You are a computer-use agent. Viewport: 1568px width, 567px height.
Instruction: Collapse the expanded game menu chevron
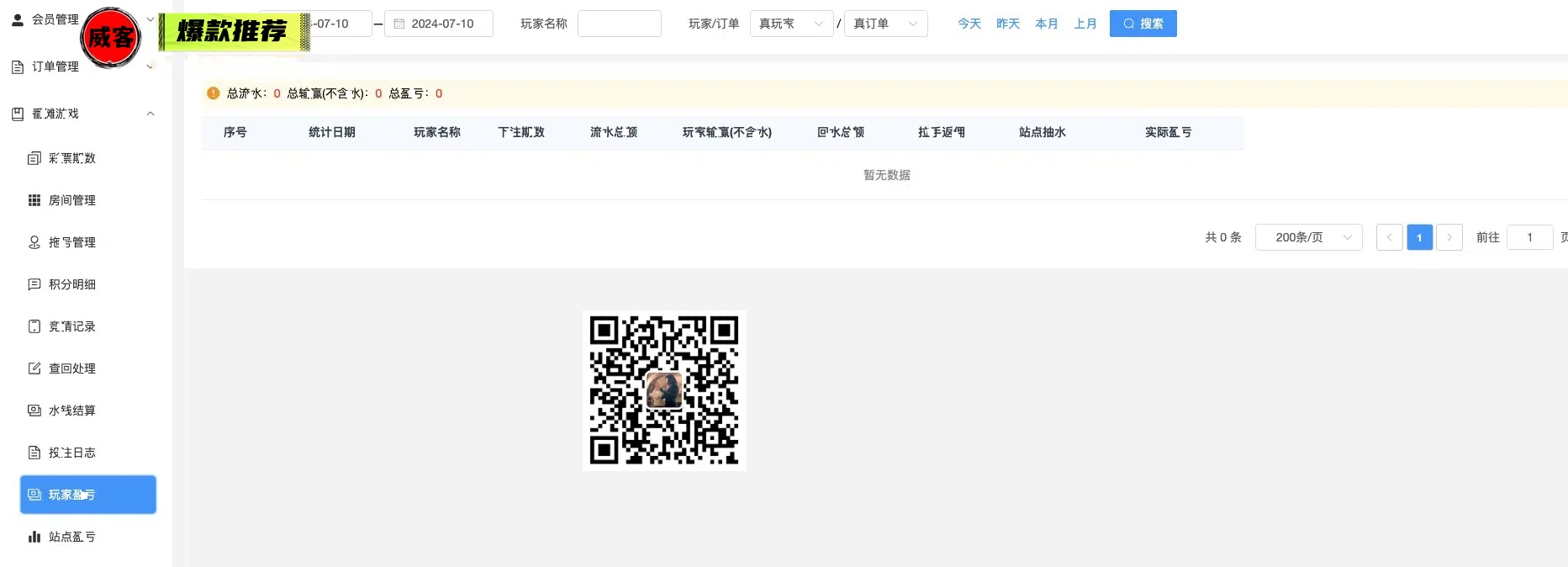coord(150,114)
